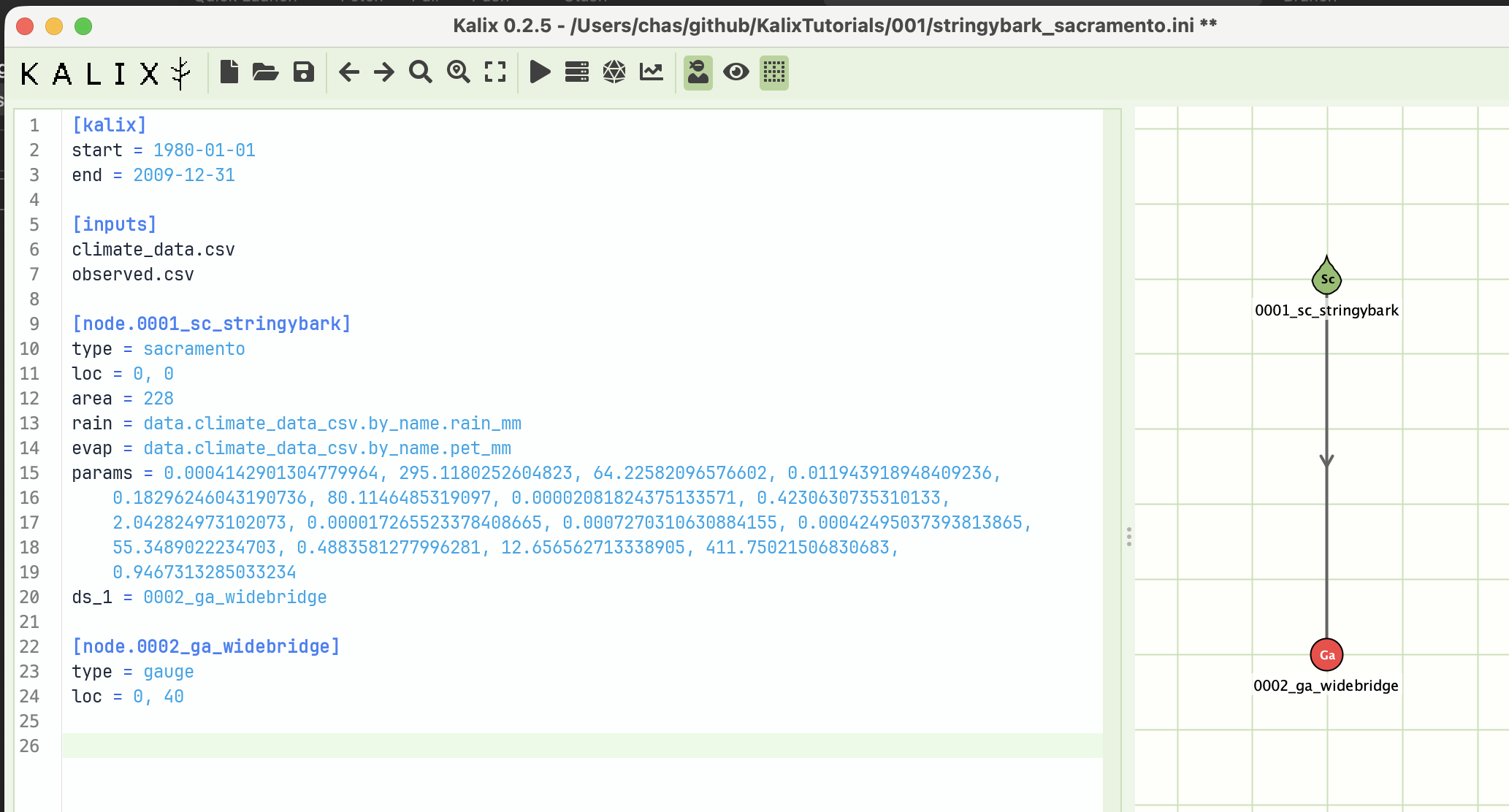Save the model with the floppy disk icon
Image resolution: width=1509 pixels, height=812 pixels.
[x=304, y=72]
